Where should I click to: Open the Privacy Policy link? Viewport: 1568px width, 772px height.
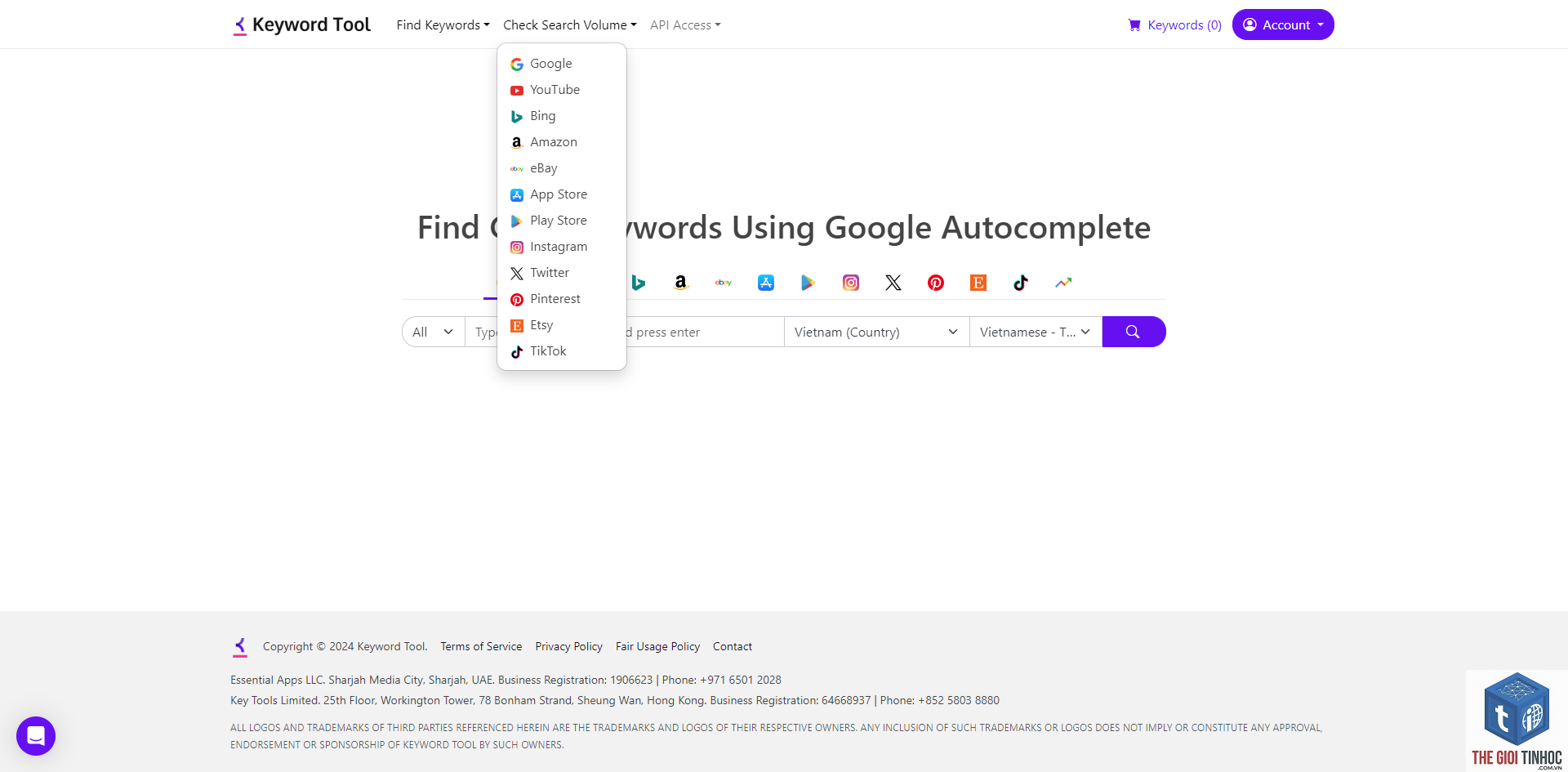click(568, 646)
